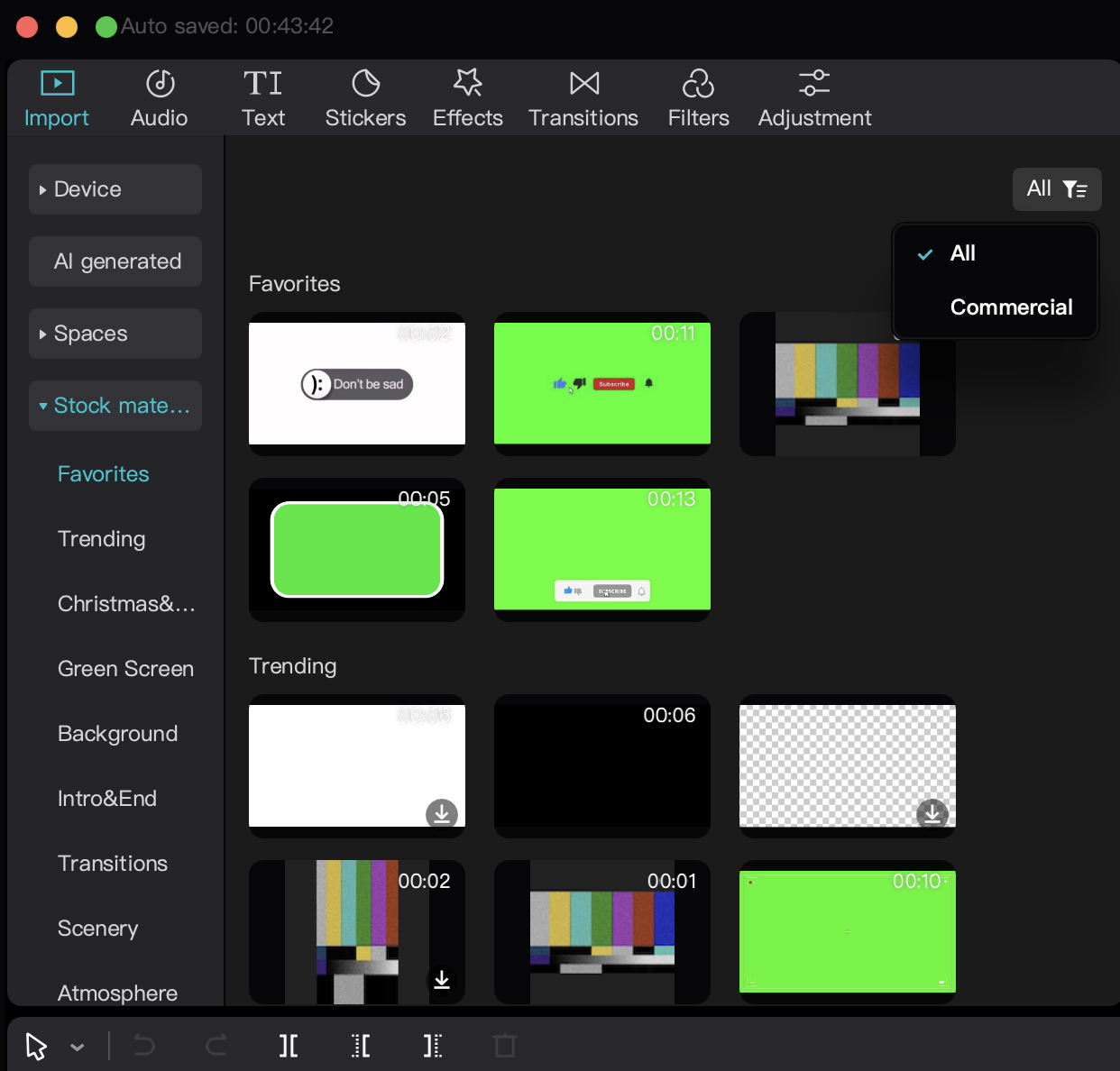The image size is (1120, 1071).
Task: Open the selection tool mode chevron
Action: point(78,1047)
